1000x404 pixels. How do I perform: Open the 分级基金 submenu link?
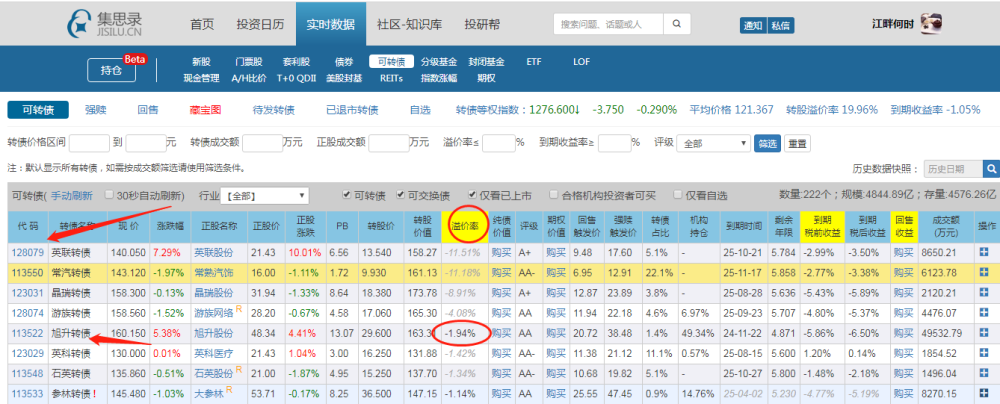[439, 62]
